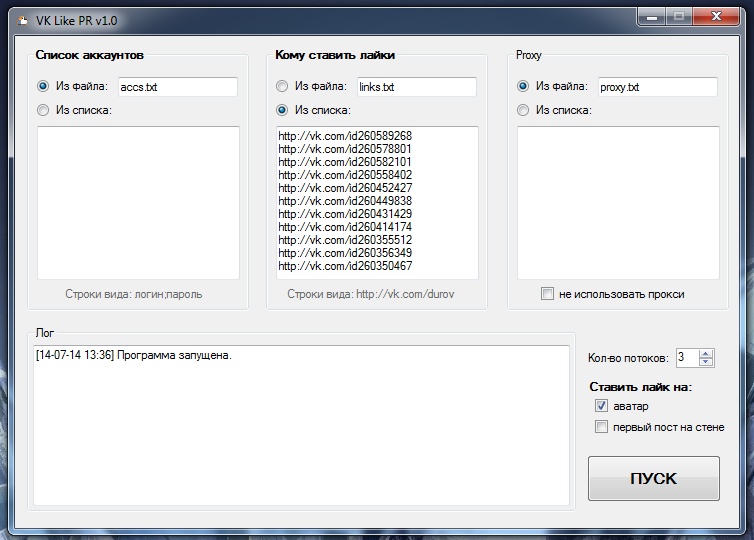Viewport: 754px width, 540px height.
Task: Click link http://vk.com/id260589268 in list
Action: pyautogui.click(x=345, y=136)
